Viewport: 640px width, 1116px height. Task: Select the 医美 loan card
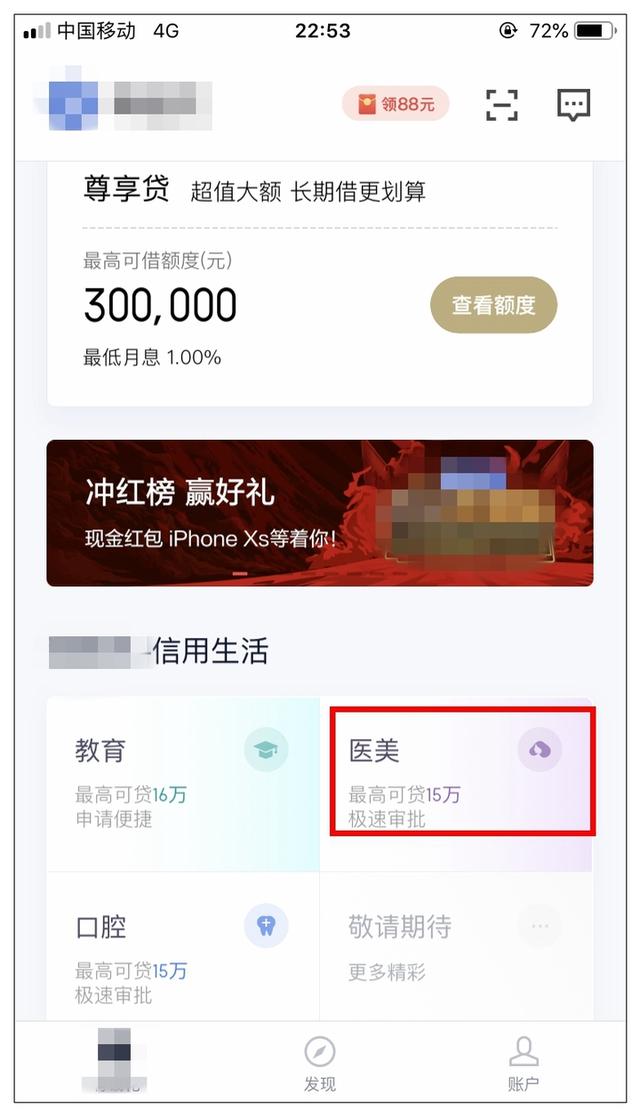pos(456,784)
